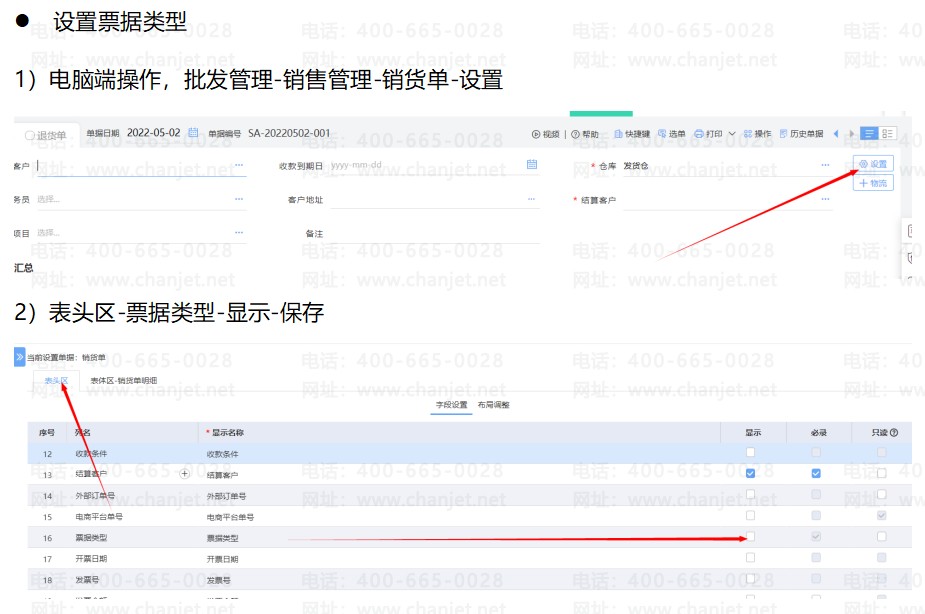Viewport: 925px width, 614px height.
Task: Open the 操作 operations menu
Action: tap(757, 134)
